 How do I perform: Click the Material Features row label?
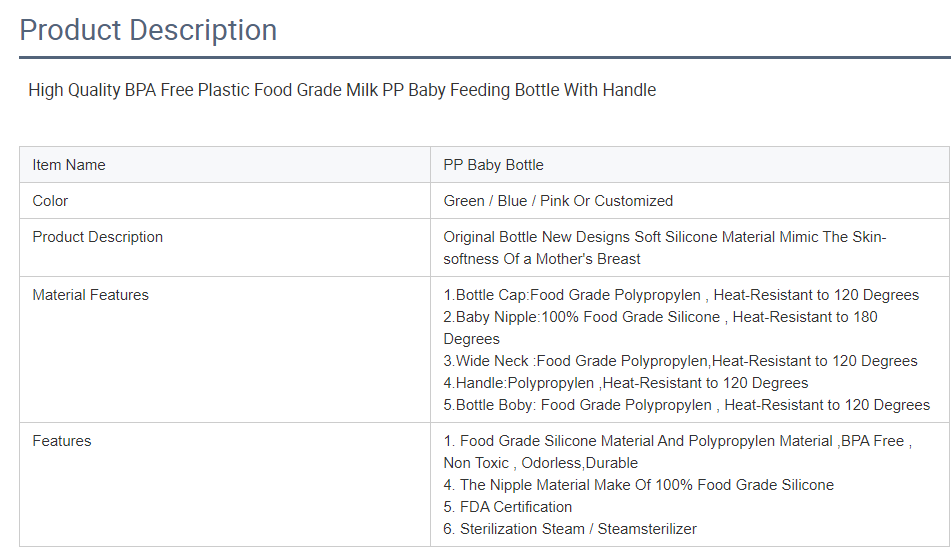[90, 295]
